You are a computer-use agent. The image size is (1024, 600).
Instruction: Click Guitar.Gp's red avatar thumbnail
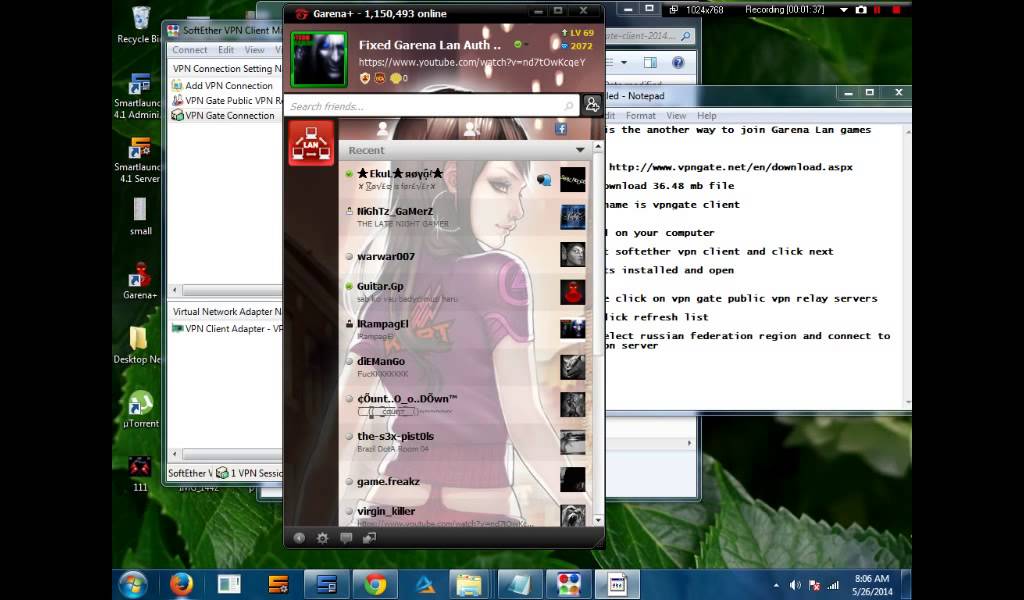[x=573, y=292]
